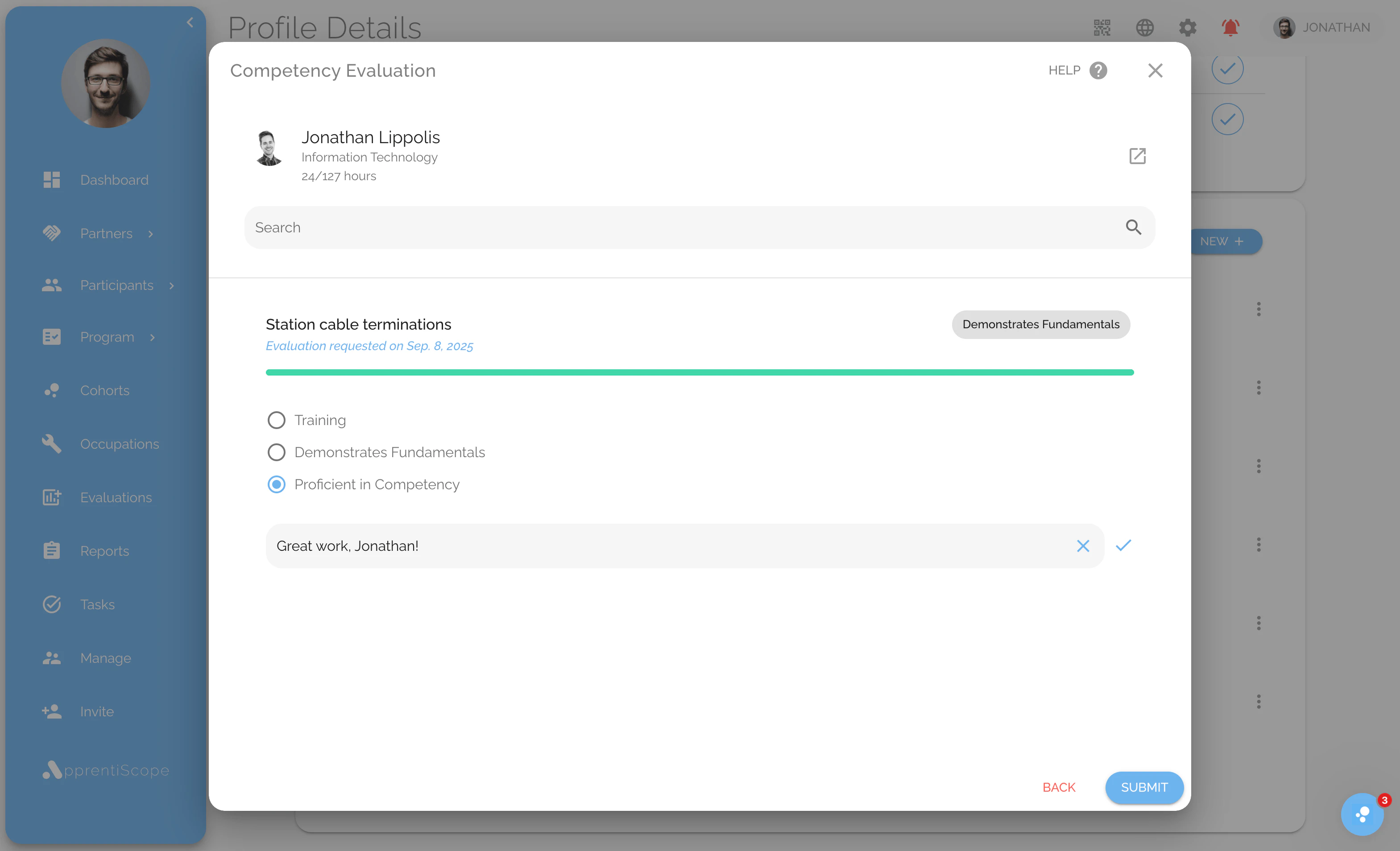Go to Evaluations in sidebar
Viewport: 1400px width, 851px height.
coord(116,497)
